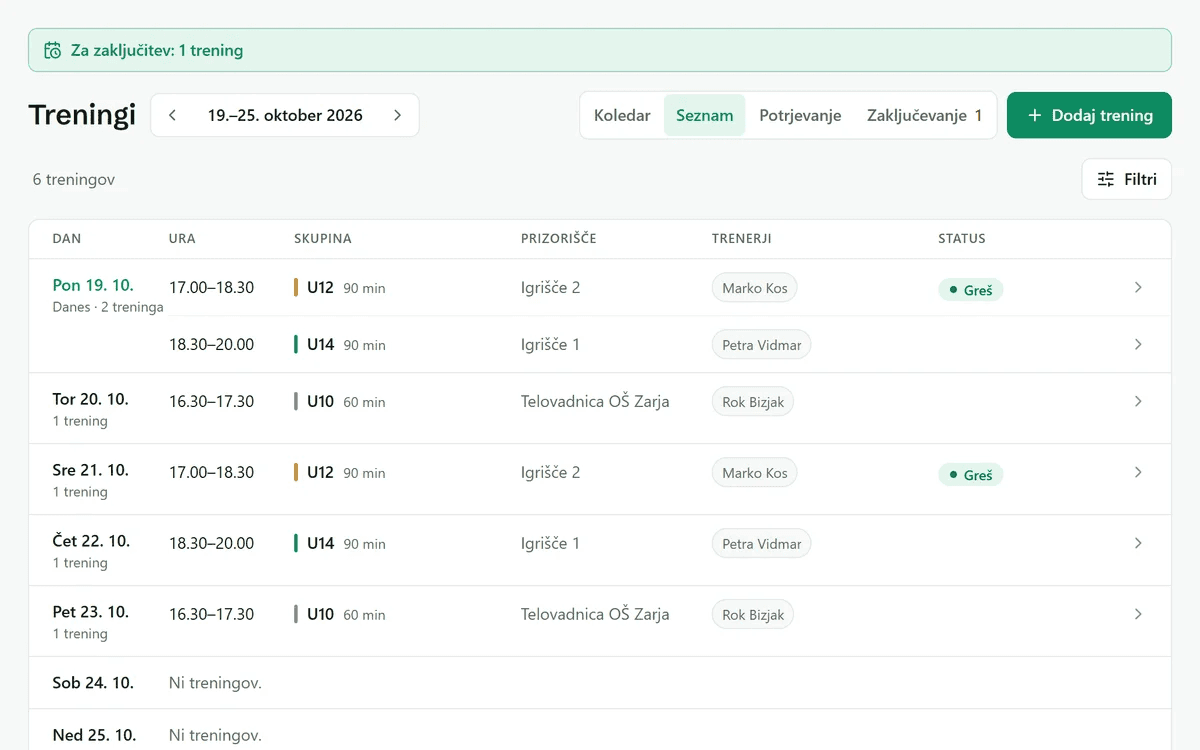This screenshot has width=1200, height=750.
Task: Click the Treningi page heading
Action: 82,115
